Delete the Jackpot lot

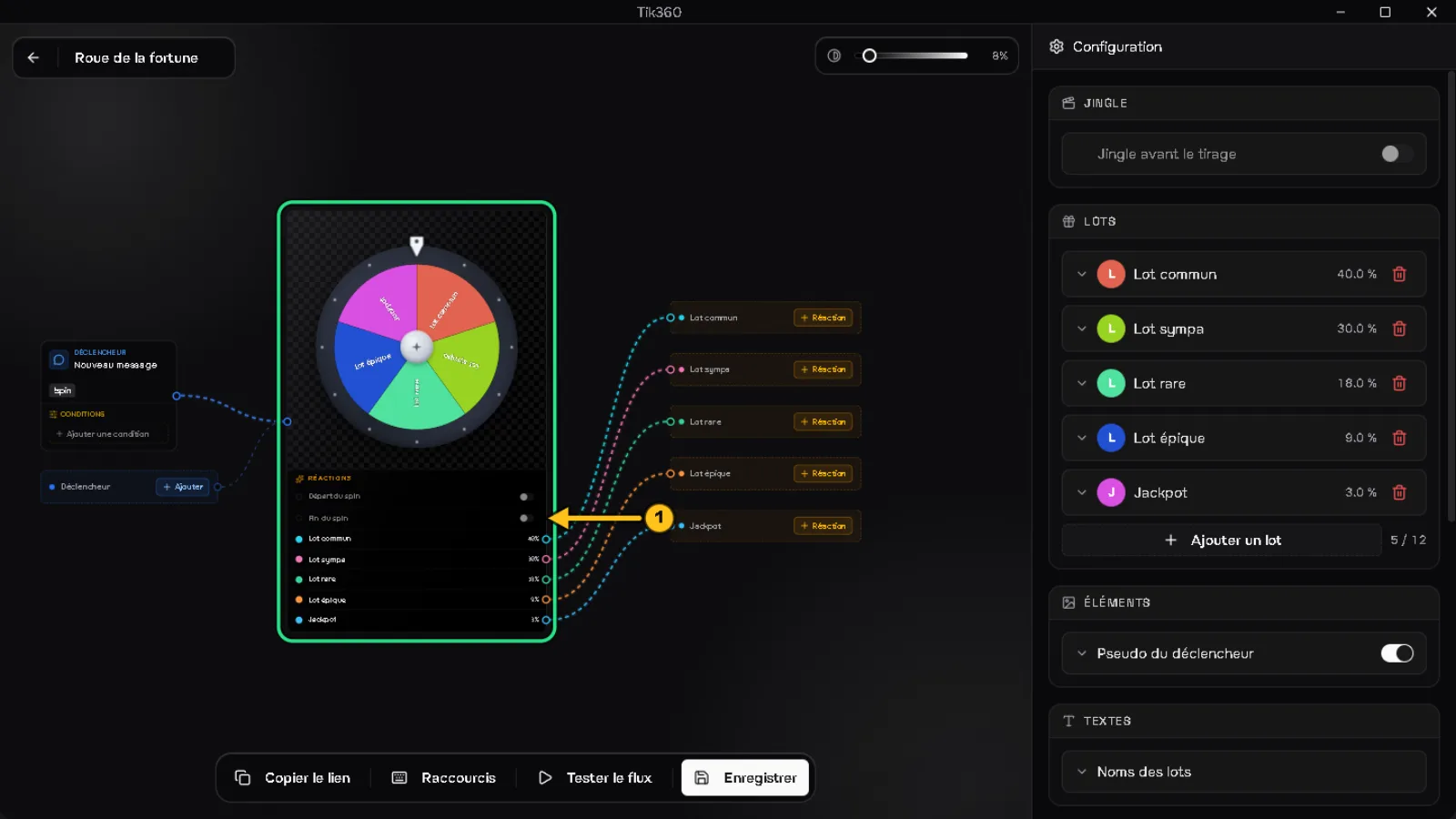click(1400, 492)
